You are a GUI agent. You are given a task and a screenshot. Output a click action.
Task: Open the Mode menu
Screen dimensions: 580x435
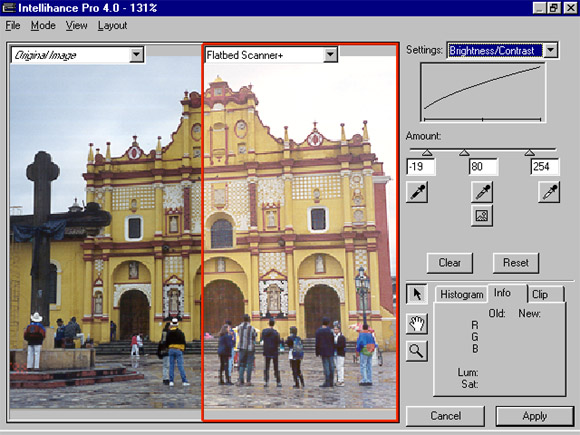(43, 26)
